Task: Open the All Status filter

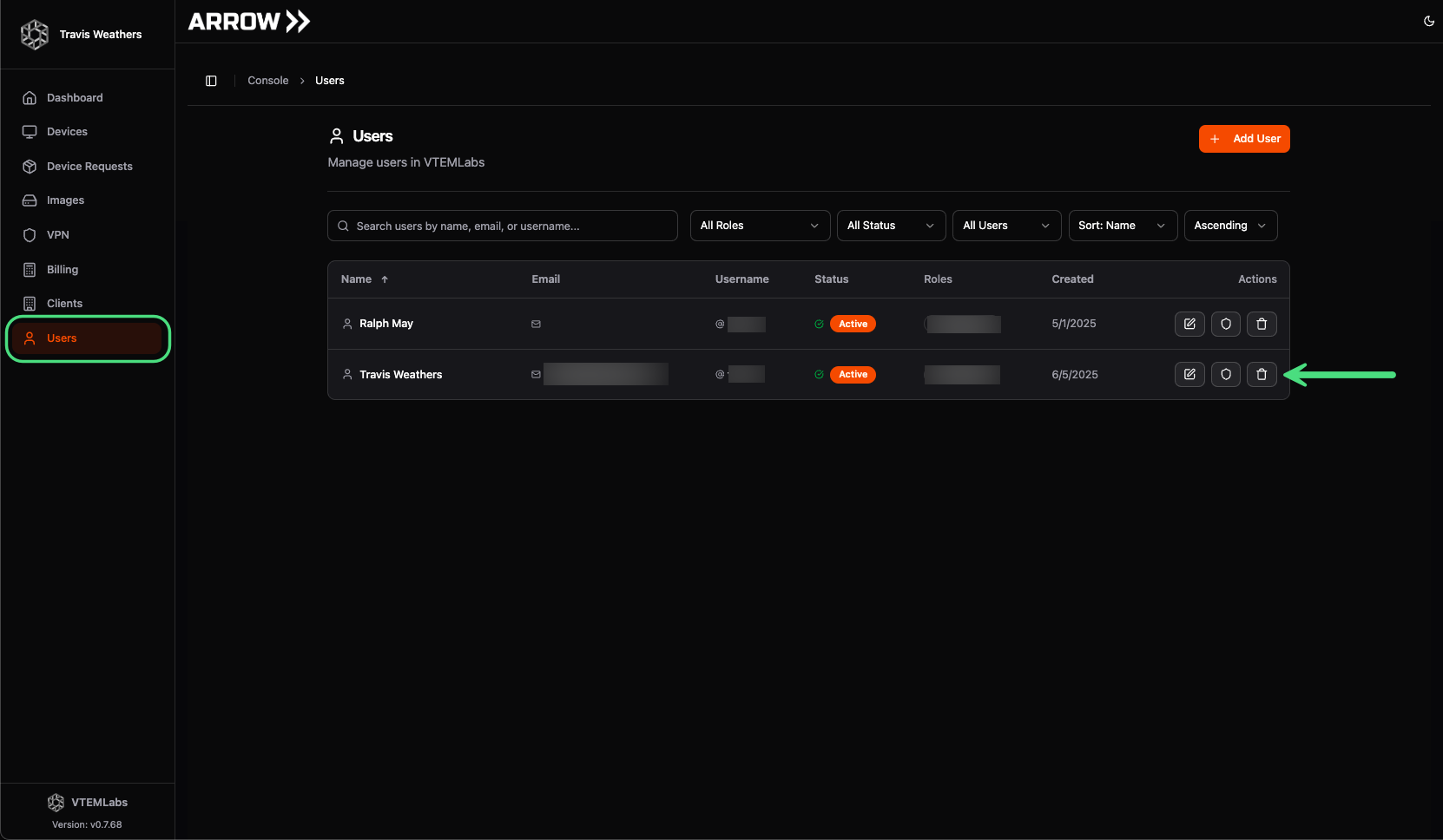Action: [890, 226]
